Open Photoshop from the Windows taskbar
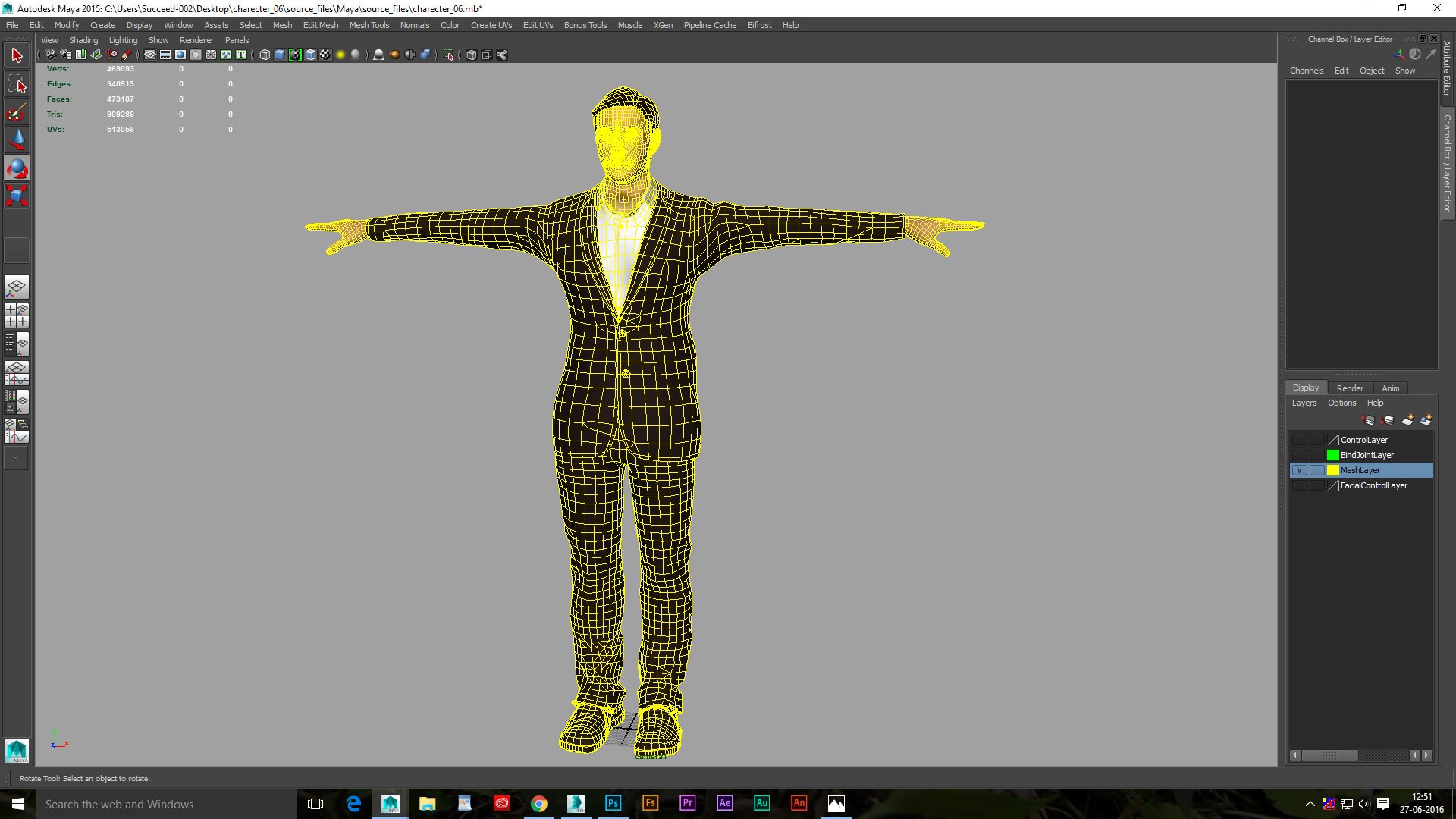Screen dimensions: 1456x819 (x=613, y=803)
